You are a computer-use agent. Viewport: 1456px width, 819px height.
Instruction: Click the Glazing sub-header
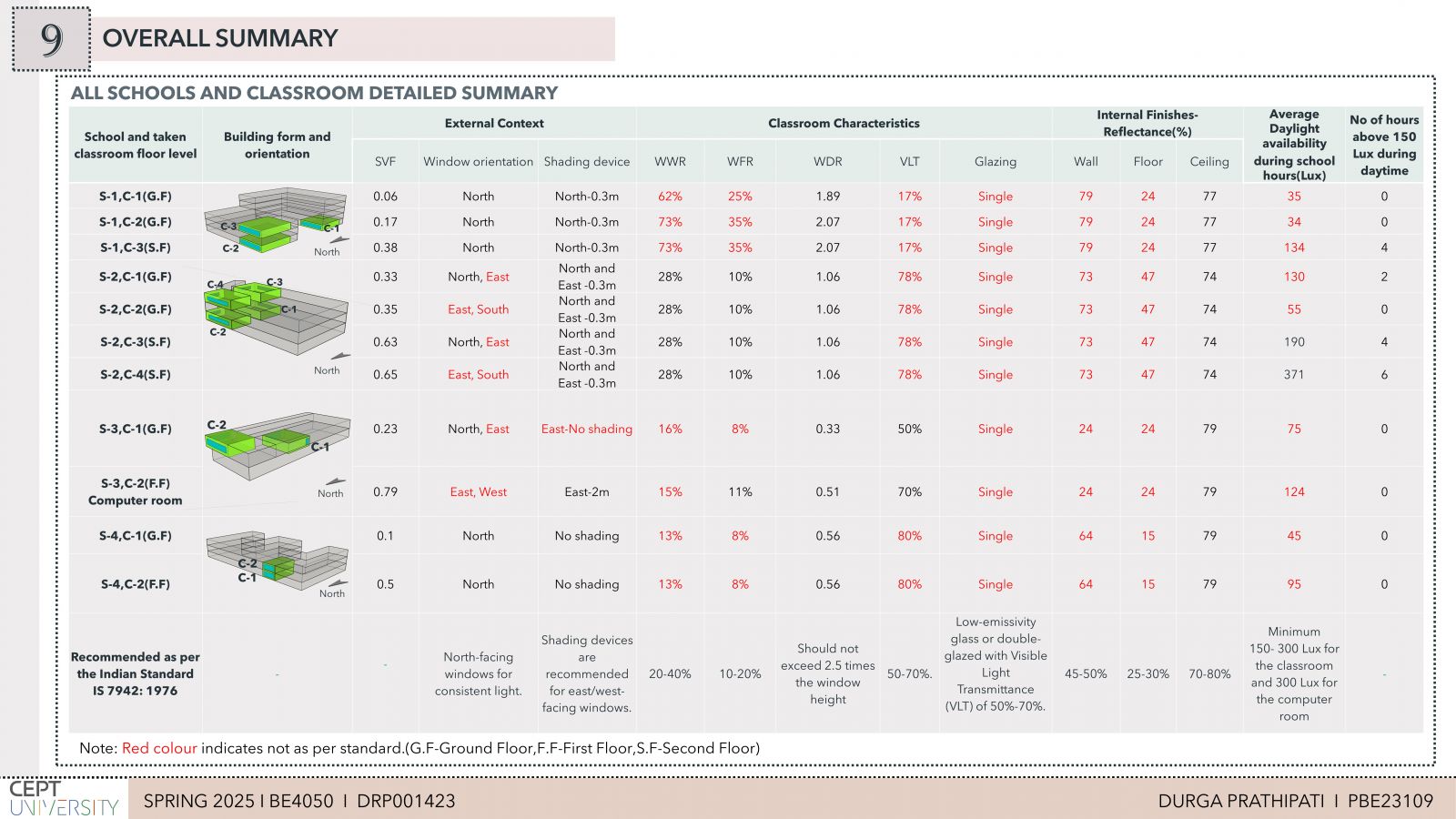point(996,161)
